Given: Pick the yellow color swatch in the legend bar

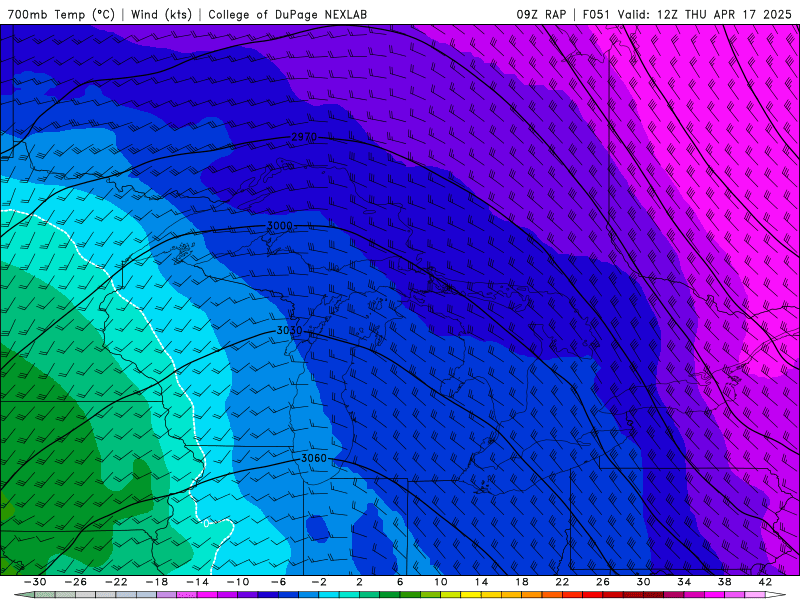Looking at the screenshot, I should point(471,595).
